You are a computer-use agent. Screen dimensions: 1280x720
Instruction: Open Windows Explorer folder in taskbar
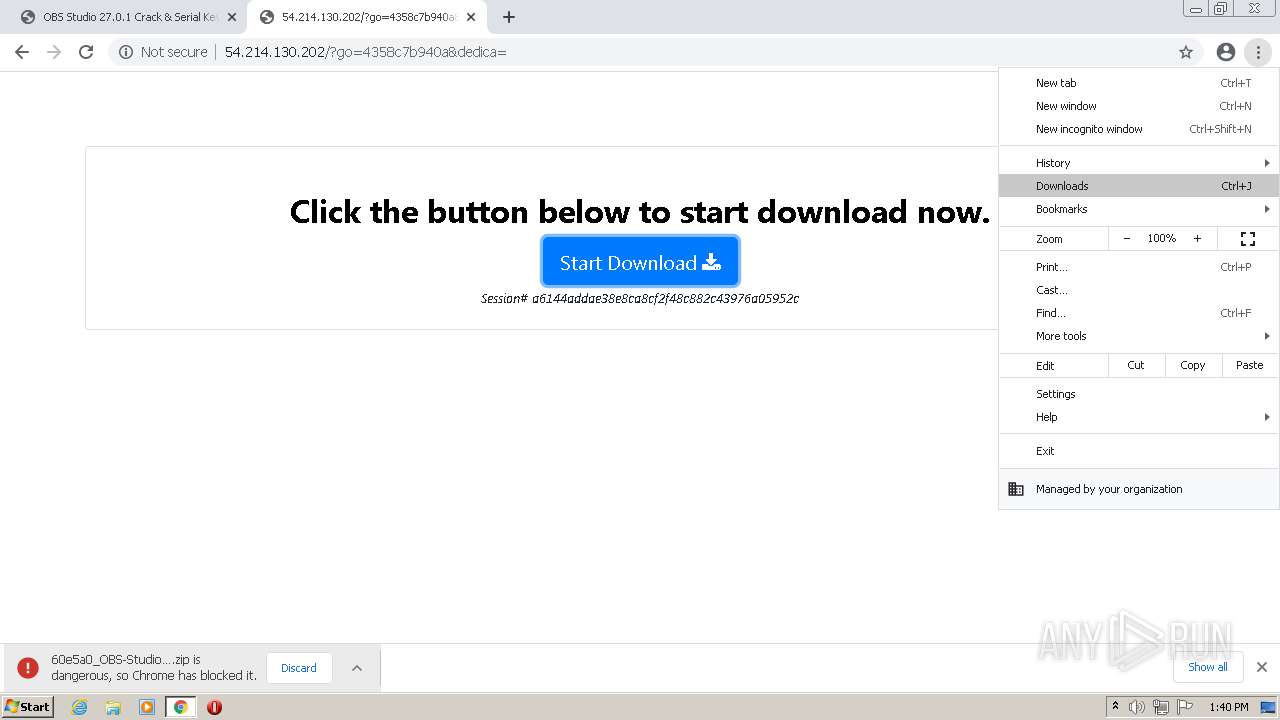[113, 707]
